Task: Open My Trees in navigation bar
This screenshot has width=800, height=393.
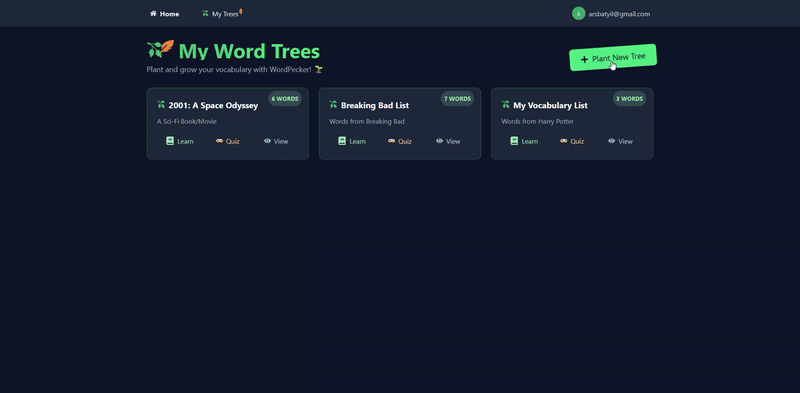Action: (222, 14)
